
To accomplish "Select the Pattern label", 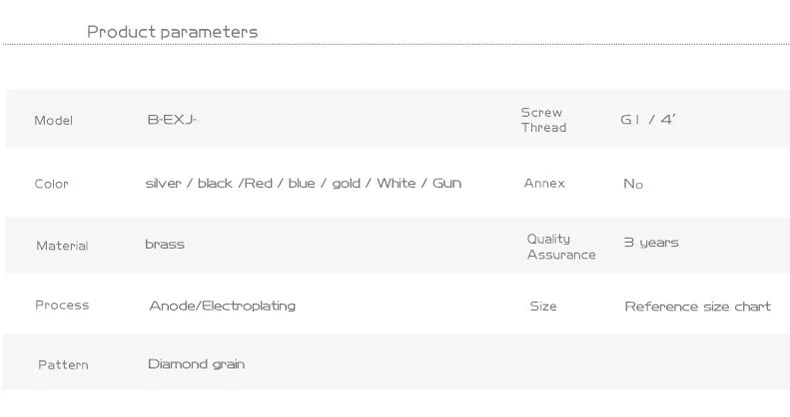I will point(63,365).
